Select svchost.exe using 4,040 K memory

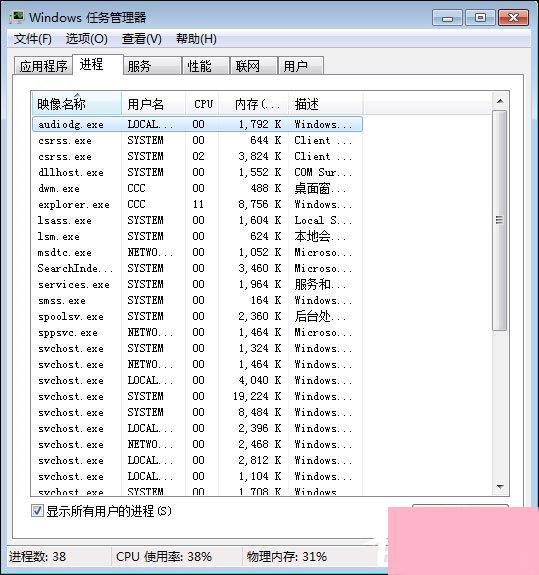click(x=197, y=380)
